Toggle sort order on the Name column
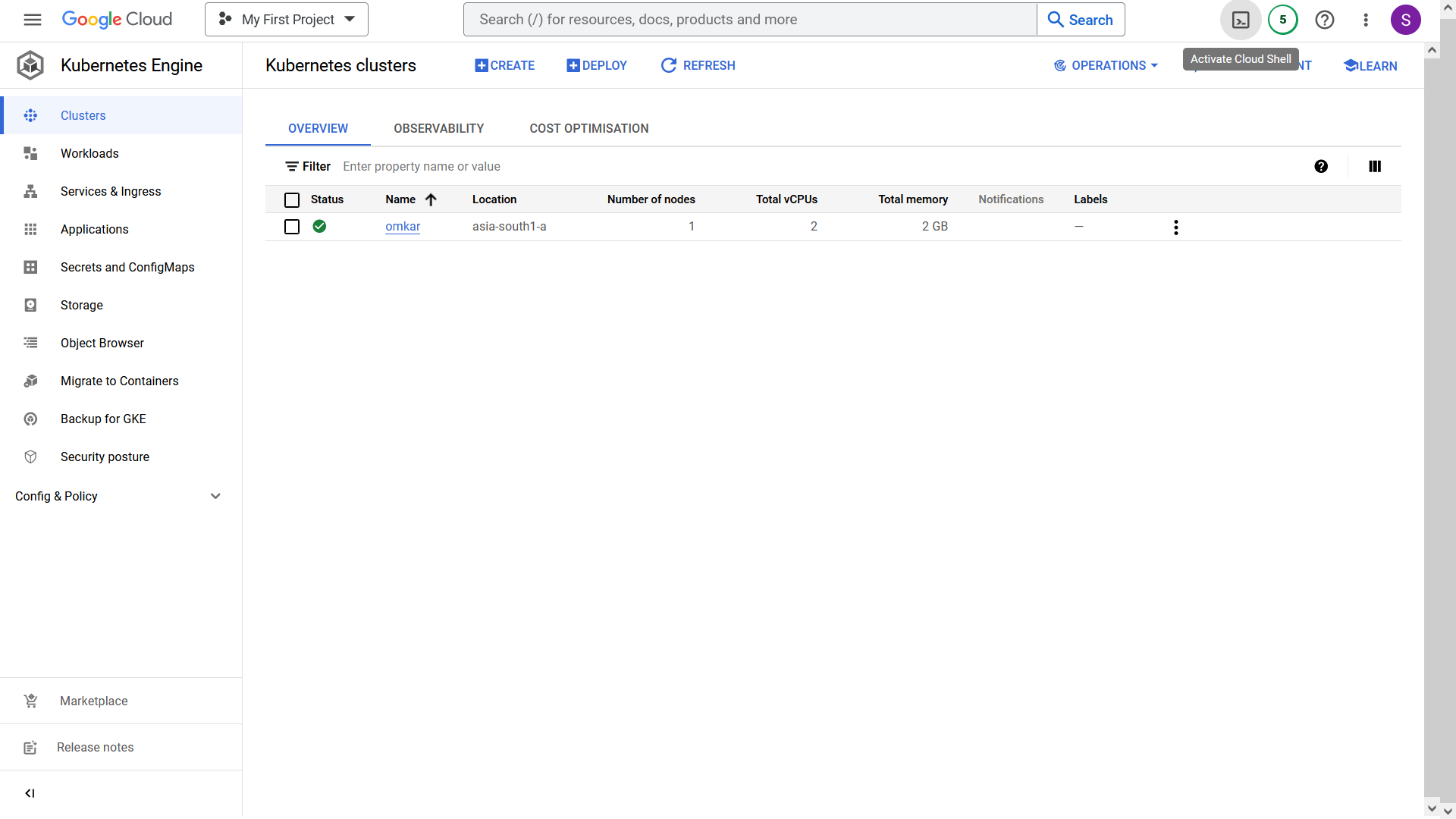 pos(411,199)
